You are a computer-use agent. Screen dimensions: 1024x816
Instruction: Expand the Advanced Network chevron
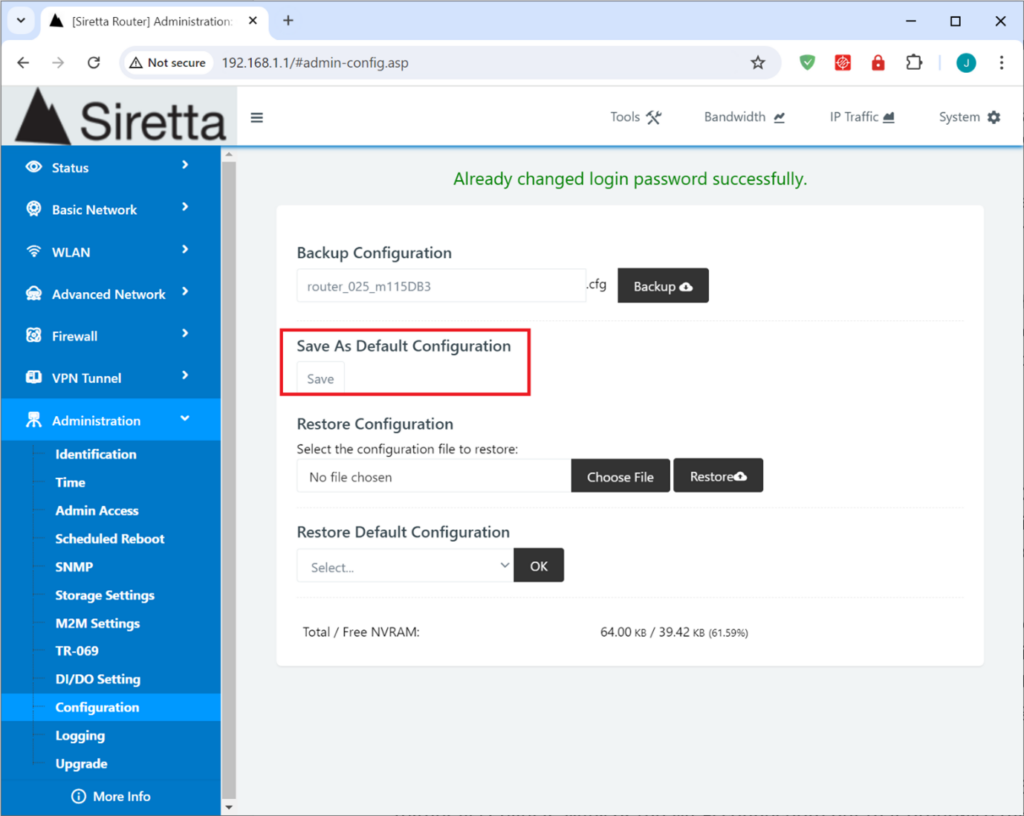click(x=185, y=291)
